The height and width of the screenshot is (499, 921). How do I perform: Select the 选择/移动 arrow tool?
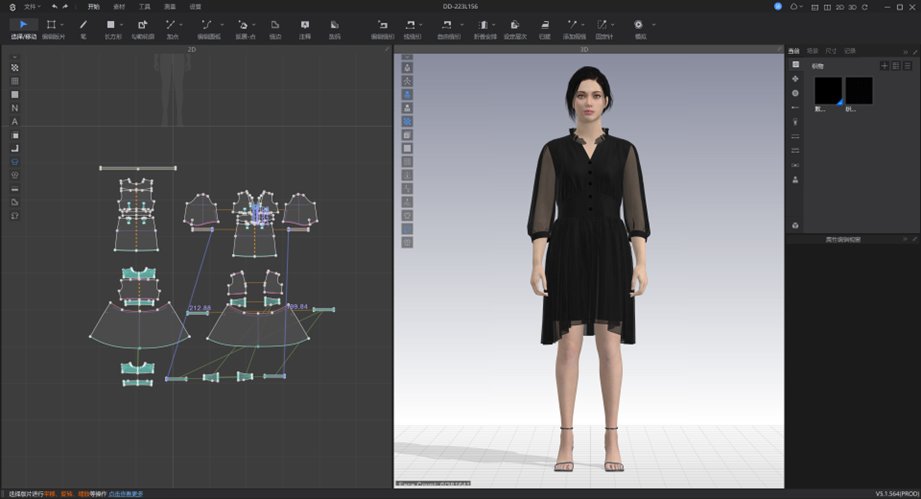[x=23, y=24]
